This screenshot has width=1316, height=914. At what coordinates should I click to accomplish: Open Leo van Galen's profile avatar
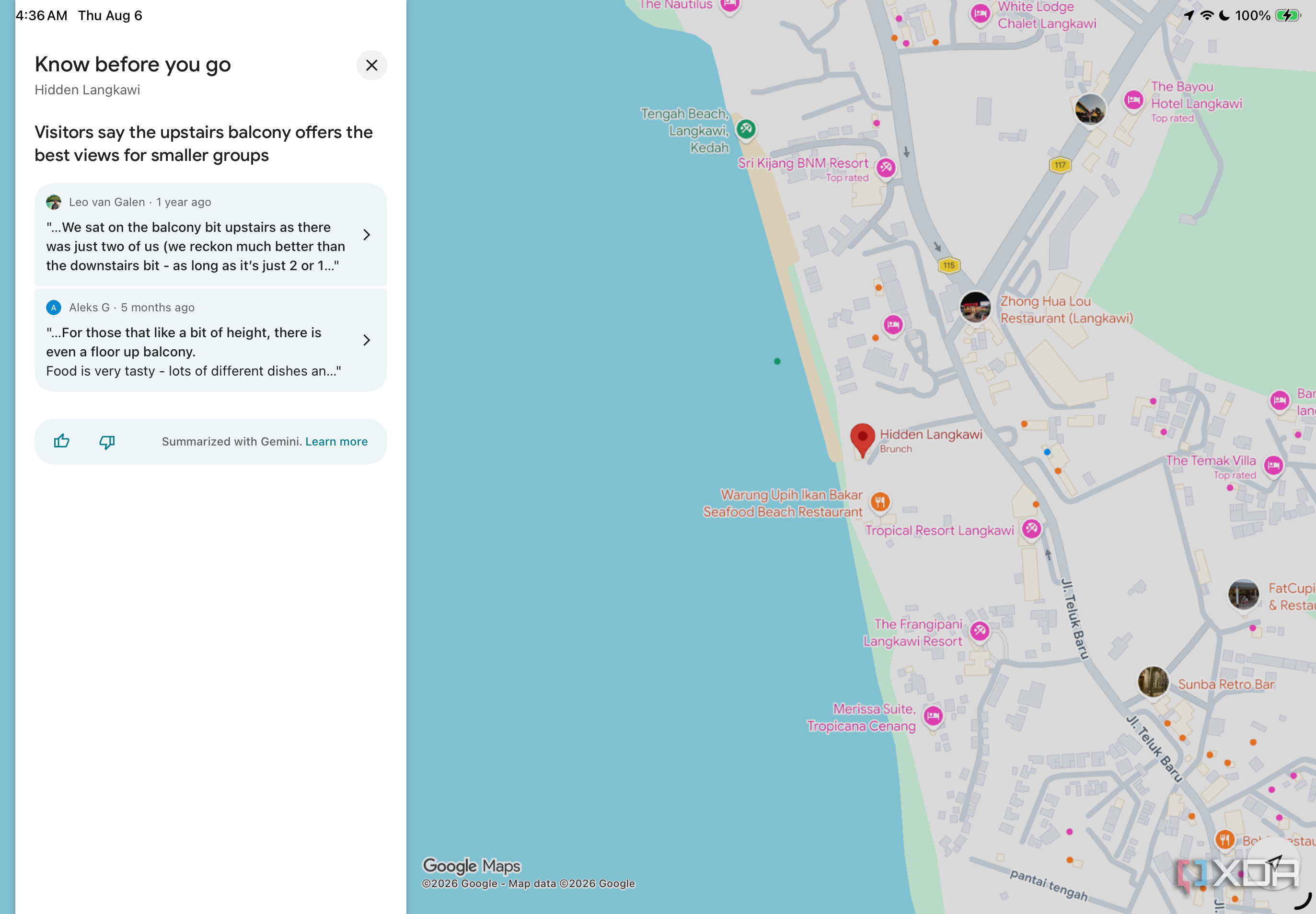(x=54, y=202)
